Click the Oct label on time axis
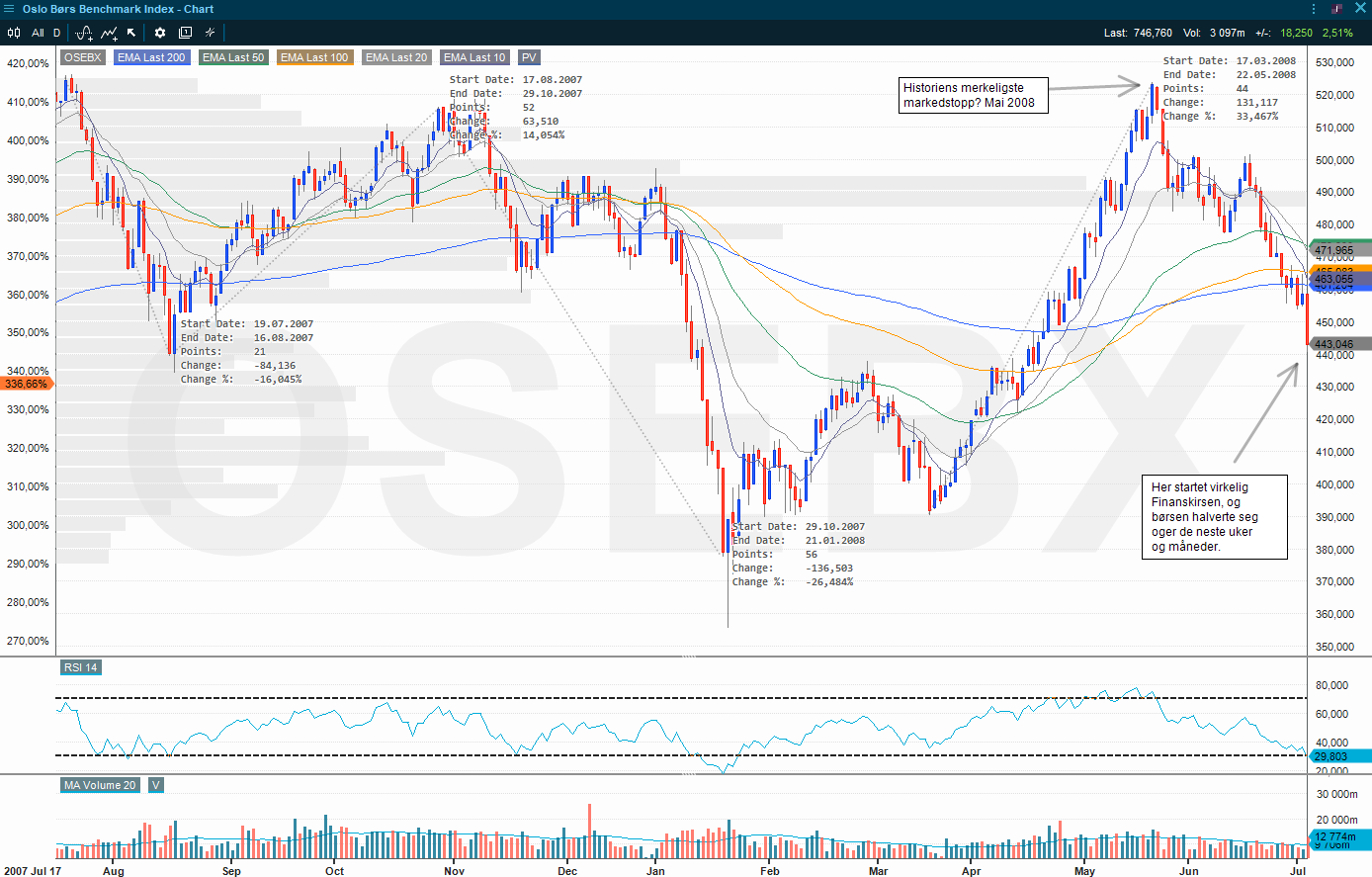 [x=335, y=871]
